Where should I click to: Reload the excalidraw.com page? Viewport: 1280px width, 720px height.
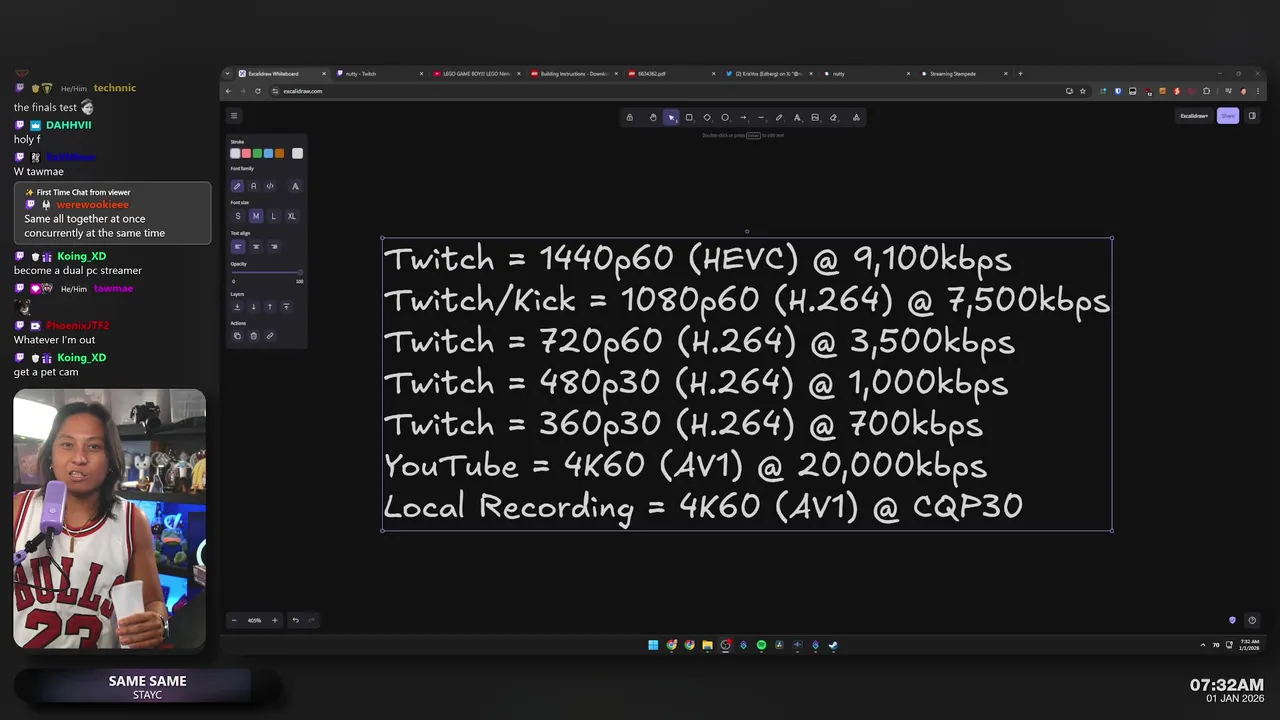point(258,91)
